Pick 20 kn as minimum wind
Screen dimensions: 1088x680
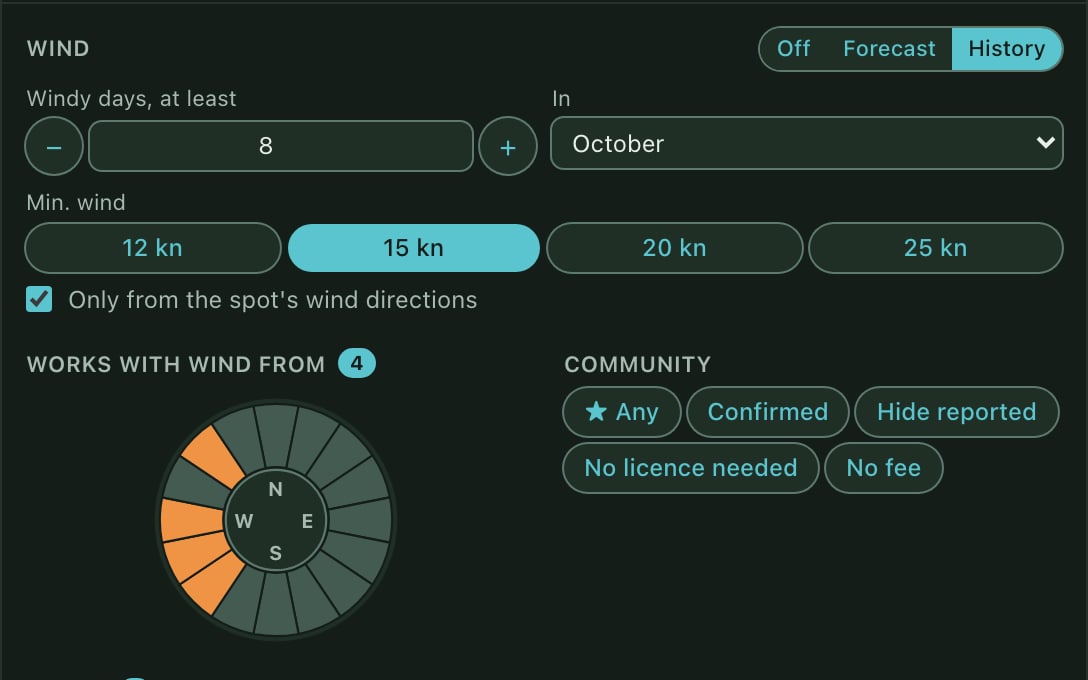click(x=674, y=248)
